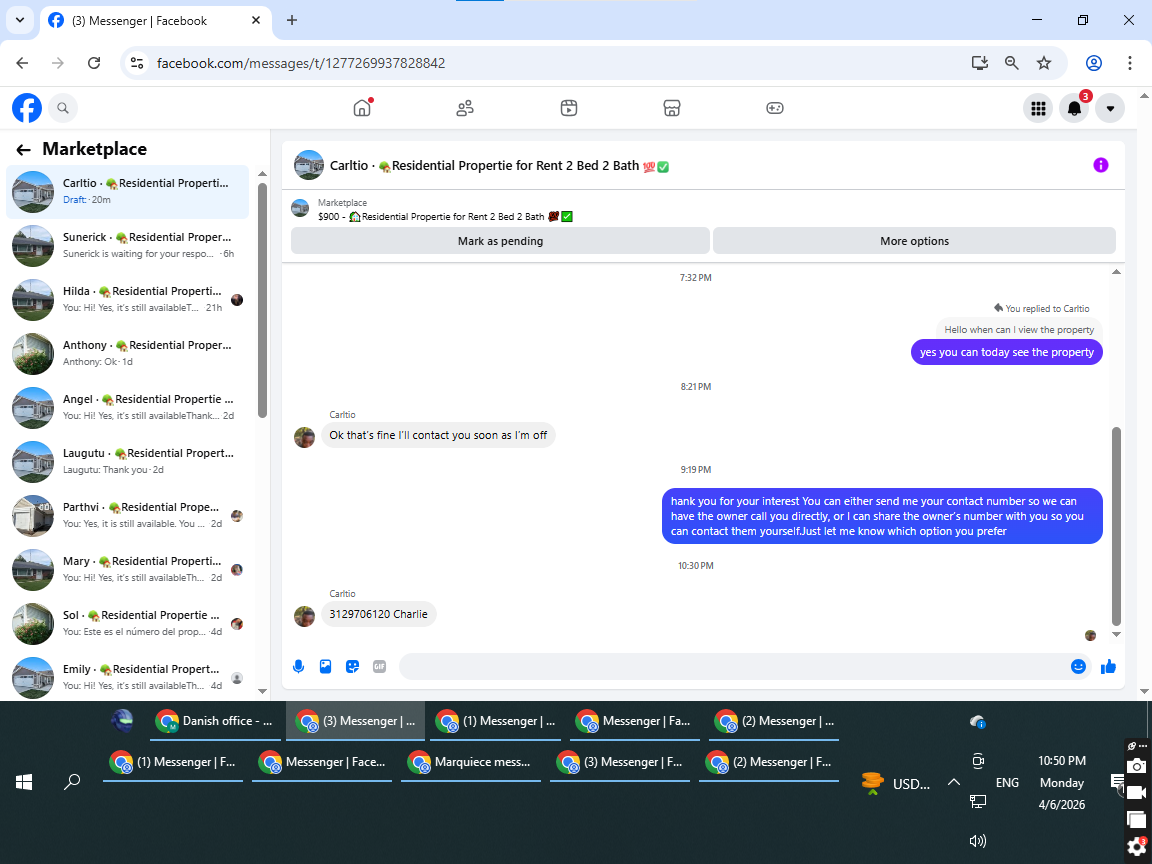
Task: Open Video/Watch icon in top nav
Action: 569,108
